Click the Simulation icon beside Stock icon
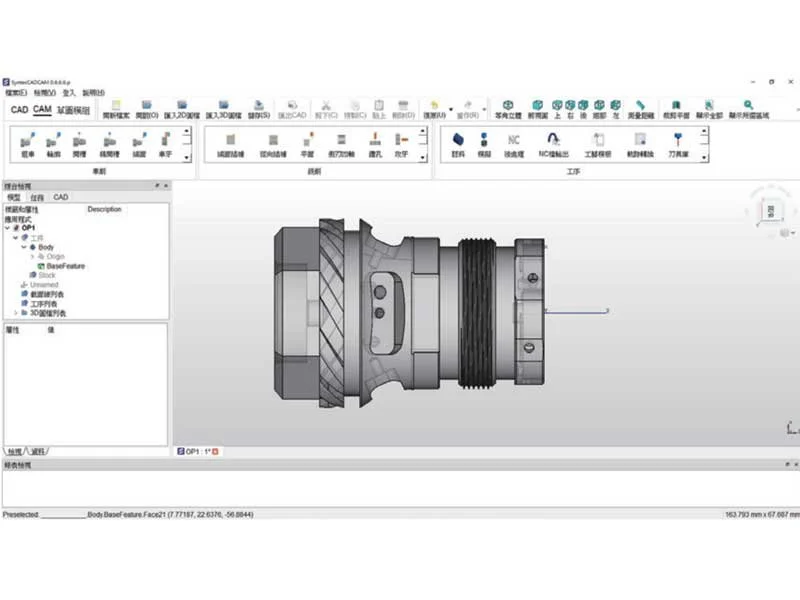The image size is (800, 600). click(x=484, y=139)
